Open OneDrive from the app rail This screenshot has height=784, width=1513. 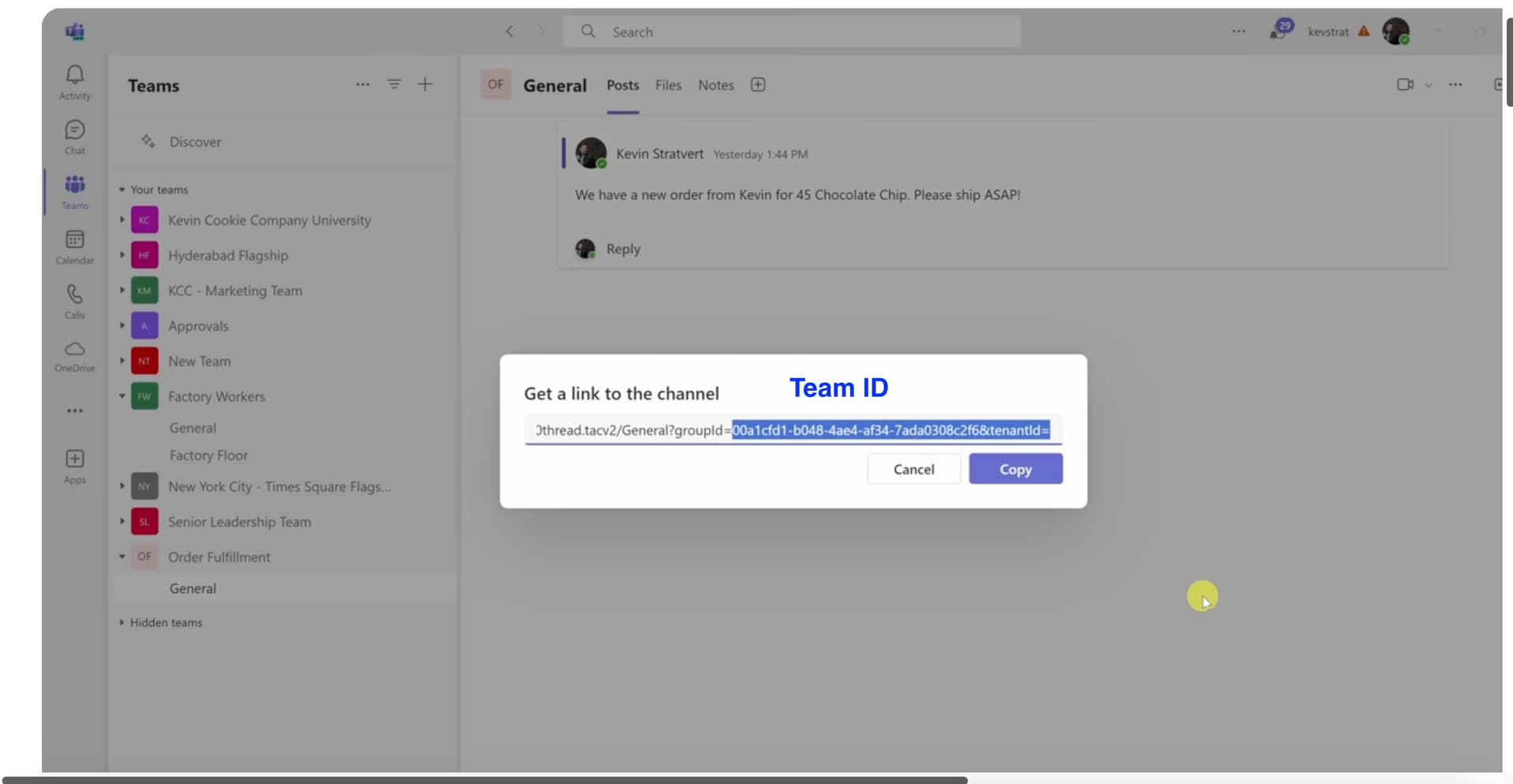pos(75,356)
